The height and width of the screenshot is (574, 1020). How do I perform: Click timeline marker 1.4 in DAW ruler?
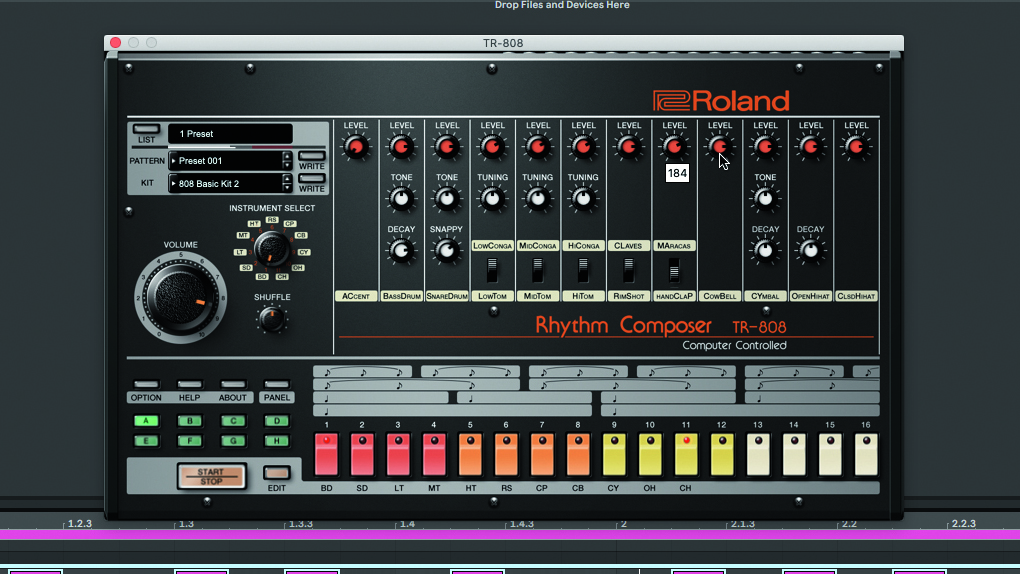(407, 523)
